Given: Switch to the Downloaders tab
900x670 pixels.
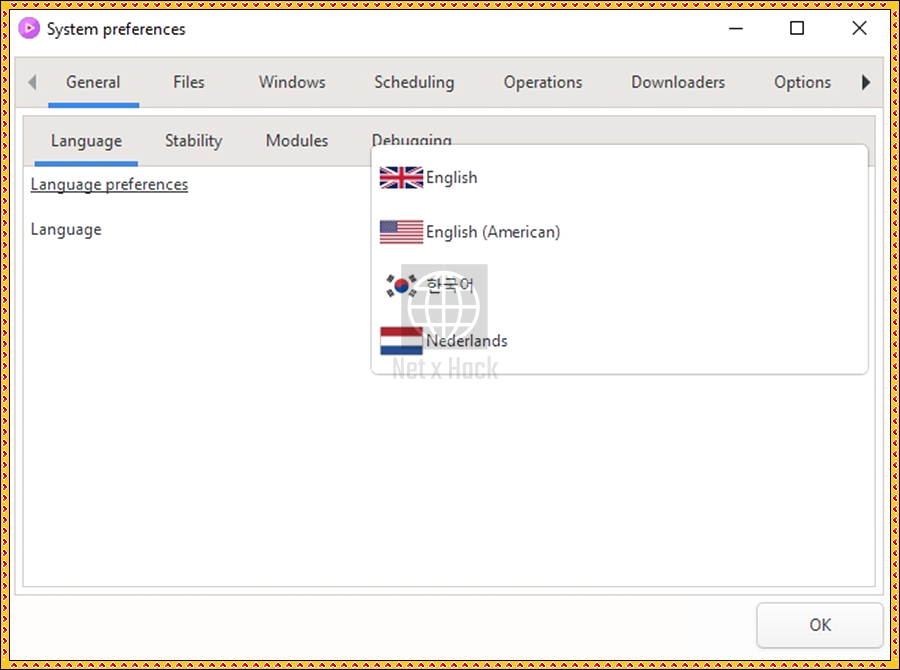Looking at the screenshot, I should coord(678,82).
